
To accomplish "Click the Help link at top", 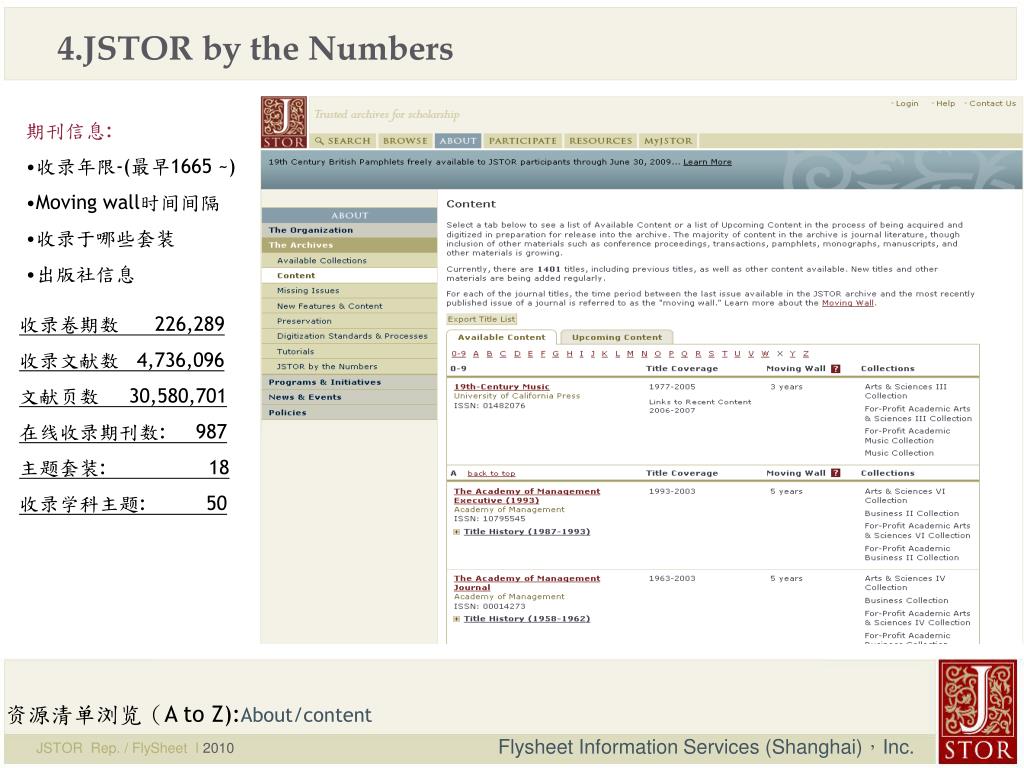I will tap(945, 103).
